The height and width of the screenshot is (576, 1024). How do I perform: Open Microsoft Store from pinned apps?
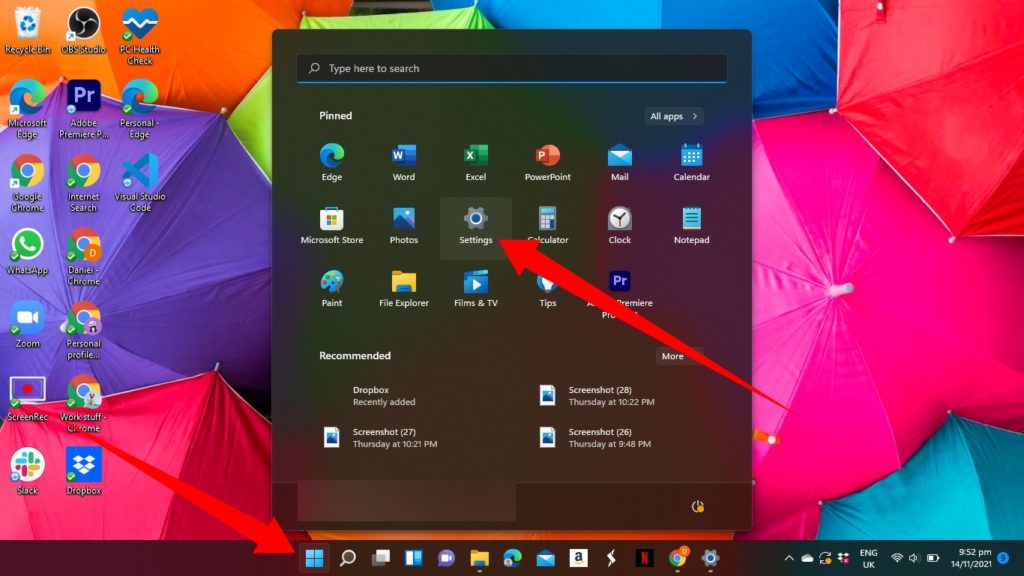[x=332, y=225]
